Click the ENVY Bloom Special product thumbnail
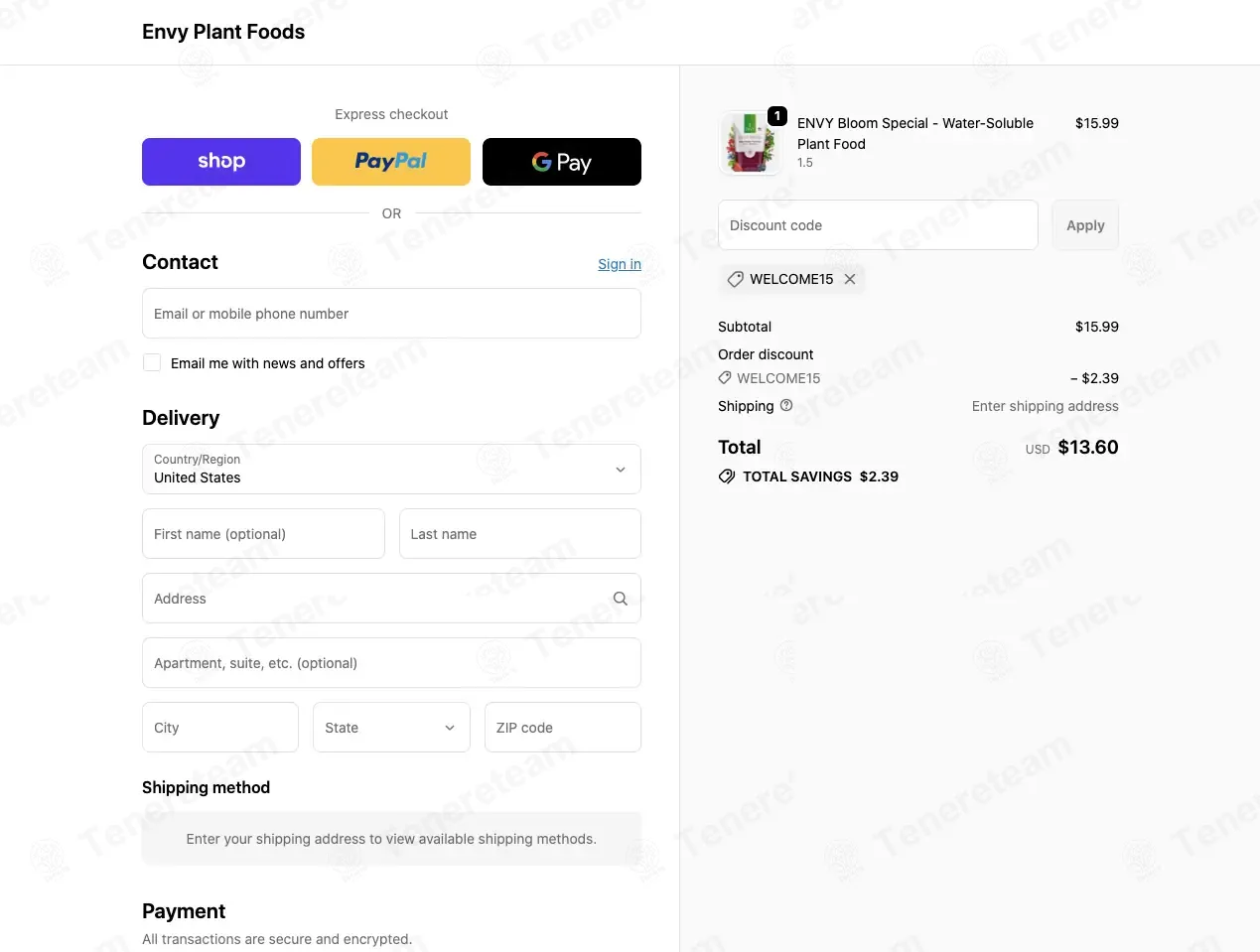 click(x=750, y=143)
